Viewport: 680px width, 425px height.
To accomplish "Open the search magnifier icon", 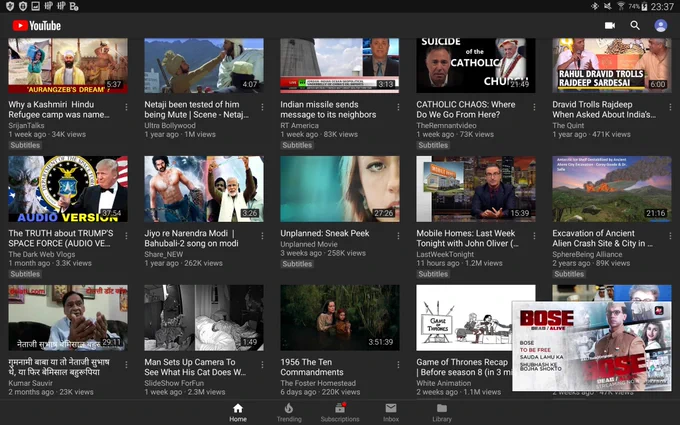I will tap(635, 26).
